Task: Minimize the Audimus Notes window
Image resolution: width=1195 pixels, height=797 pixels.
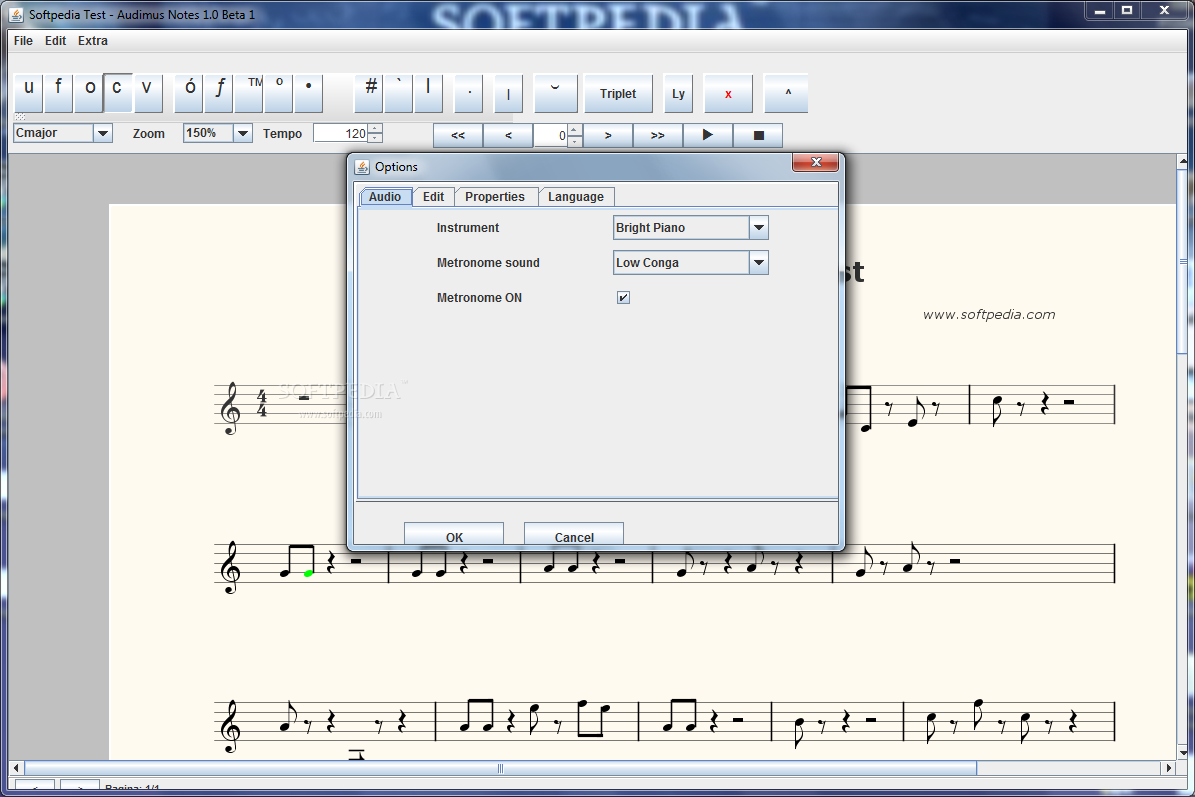Action: point(1099,10)
